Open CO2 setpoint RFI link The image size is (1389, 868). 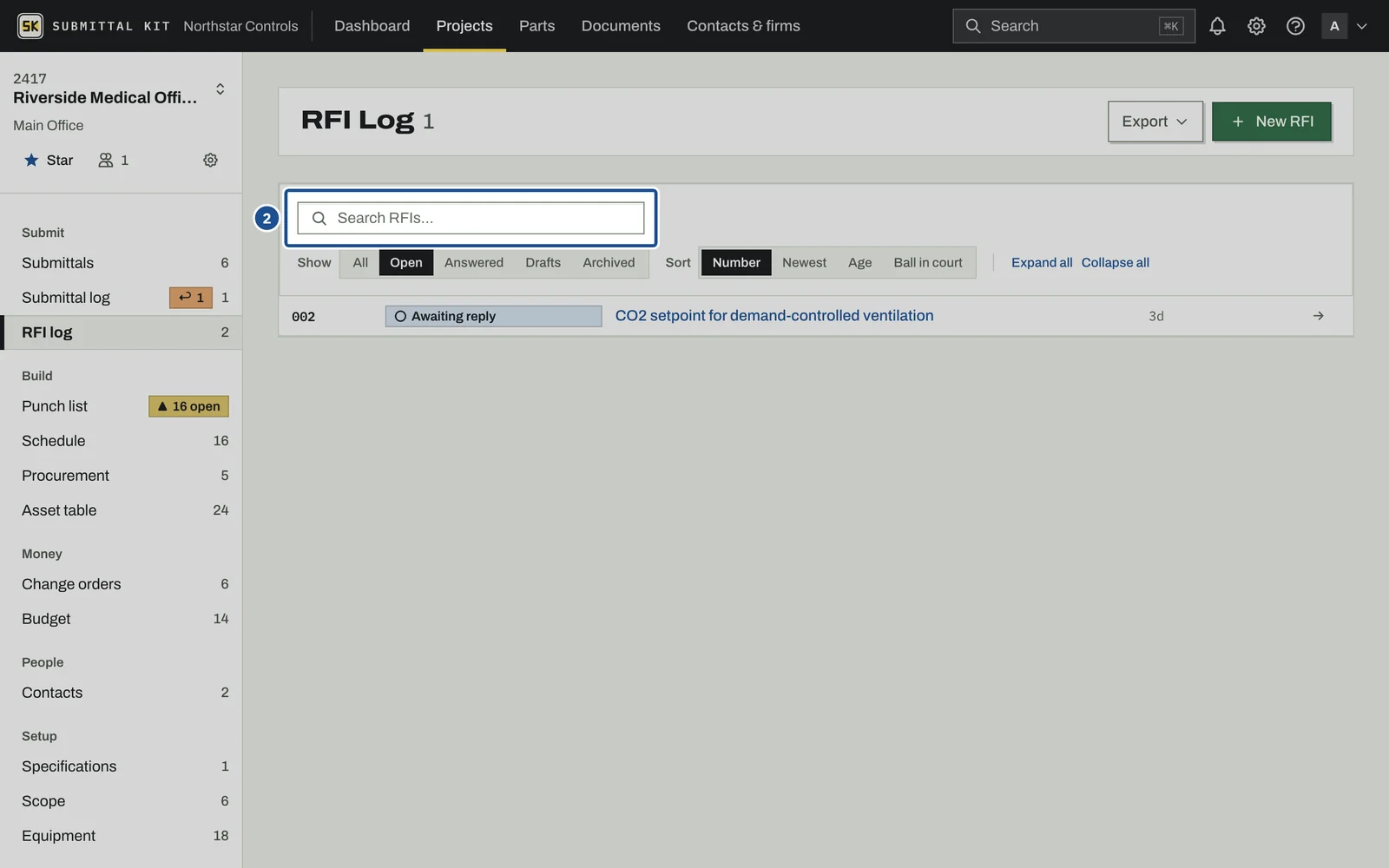(774, 316)
